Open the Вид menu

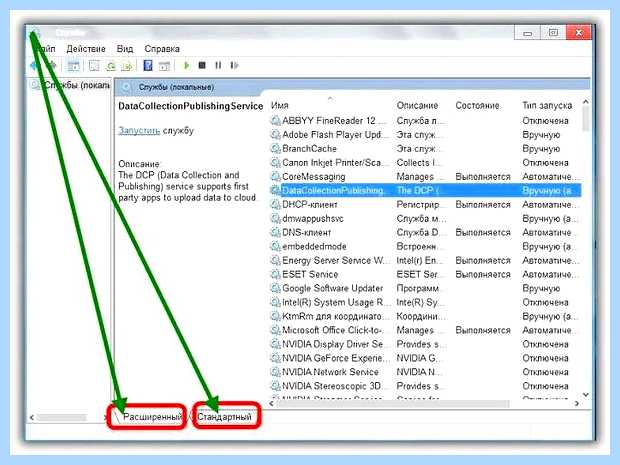pos(125,49)
